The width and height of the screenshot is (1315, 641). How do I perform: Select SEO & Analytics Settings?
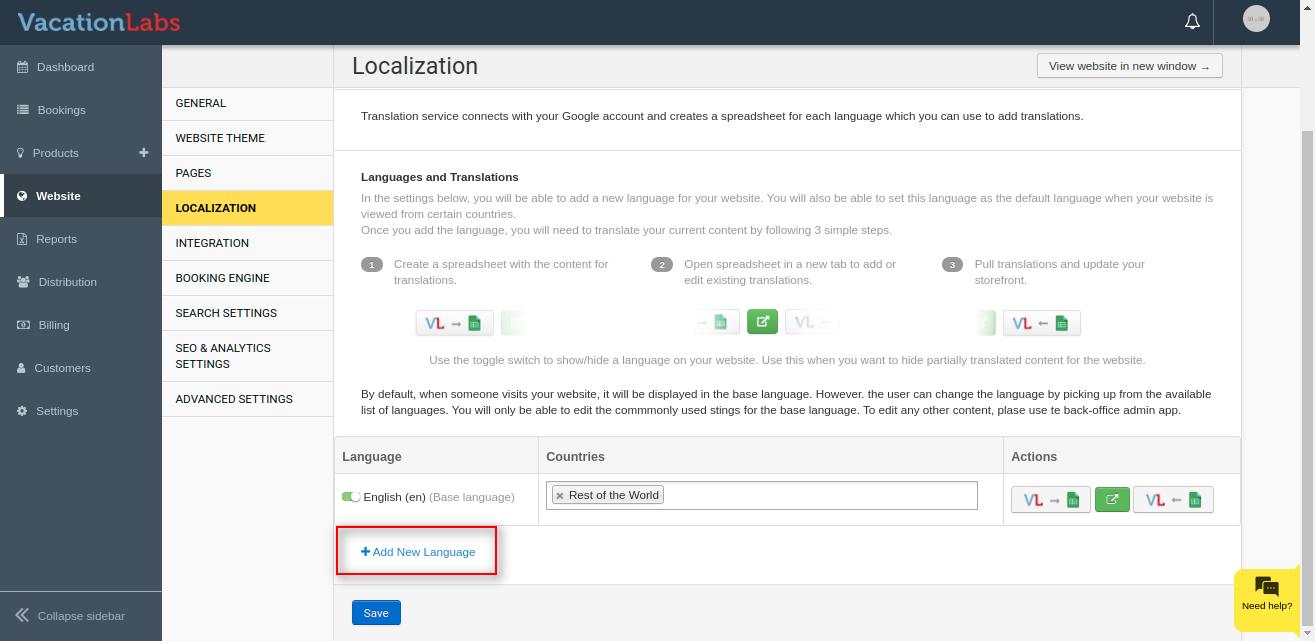pos(223,356)
